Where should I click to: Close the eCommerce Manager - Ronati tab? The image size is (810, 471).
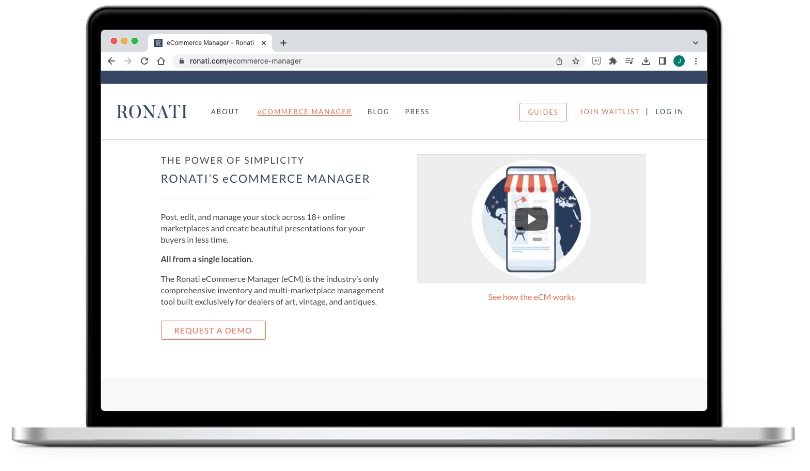263,43
